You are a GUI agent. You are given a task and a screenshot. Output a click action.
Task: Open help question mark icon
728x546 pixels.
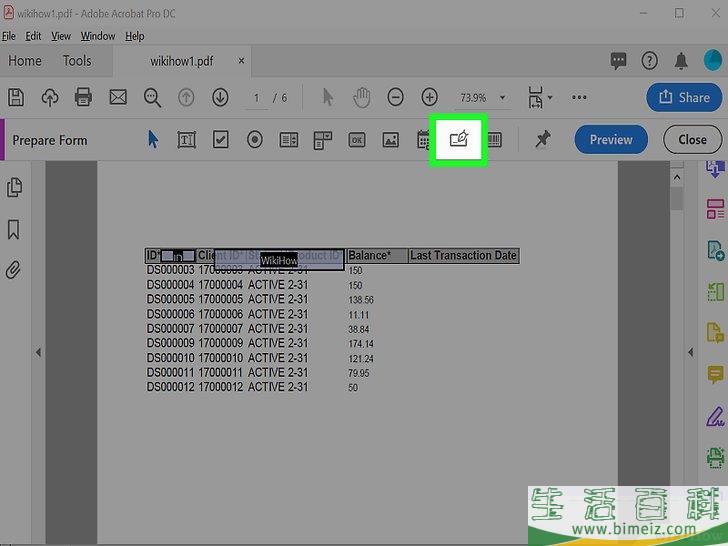point(650,61)
